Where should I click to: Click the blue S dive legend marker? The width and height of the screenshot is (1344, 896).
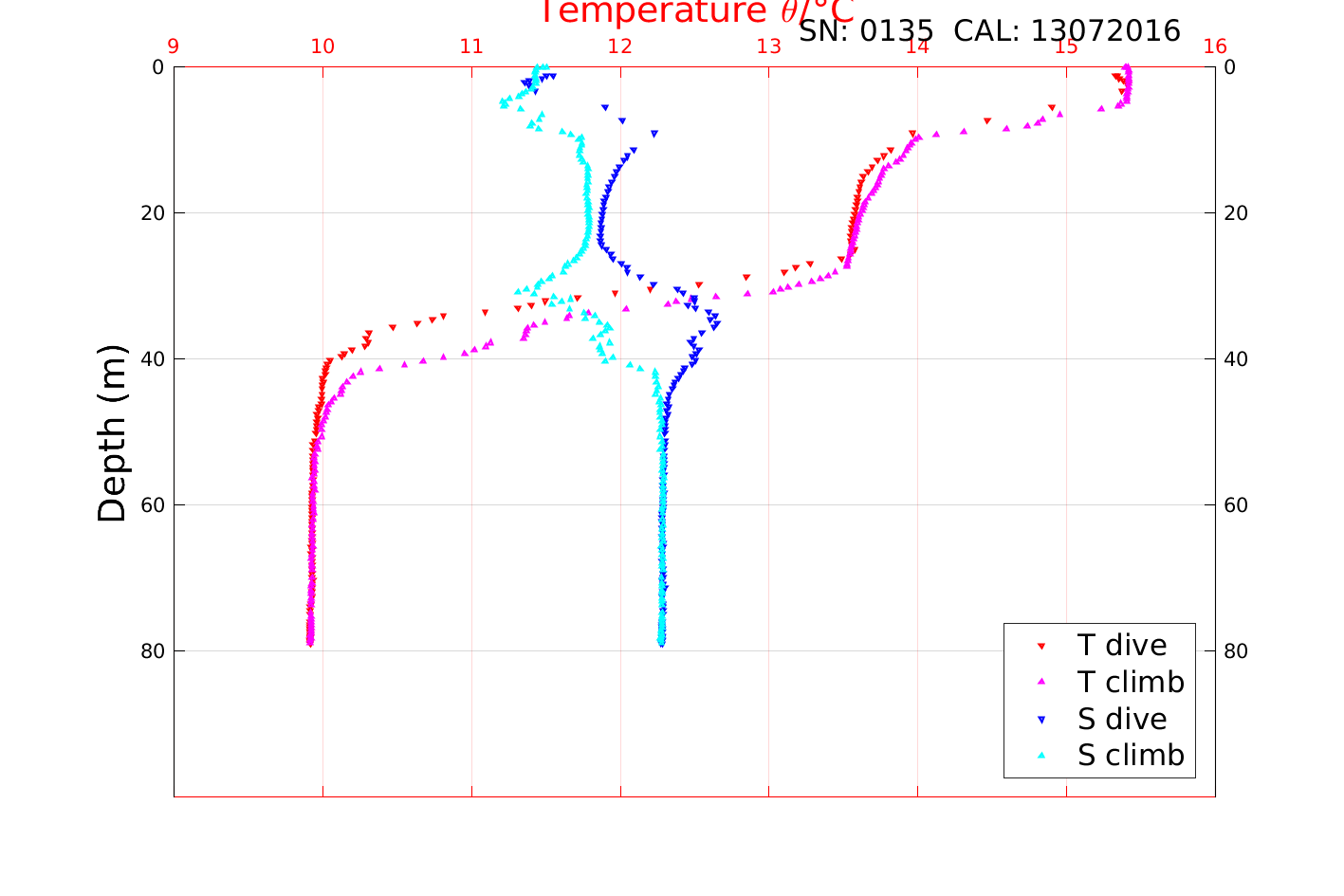(1040, 720)
